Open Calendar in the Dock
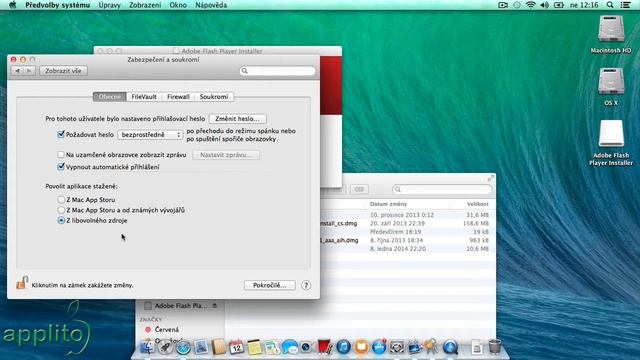640x360 pixels. click(236, 347)
